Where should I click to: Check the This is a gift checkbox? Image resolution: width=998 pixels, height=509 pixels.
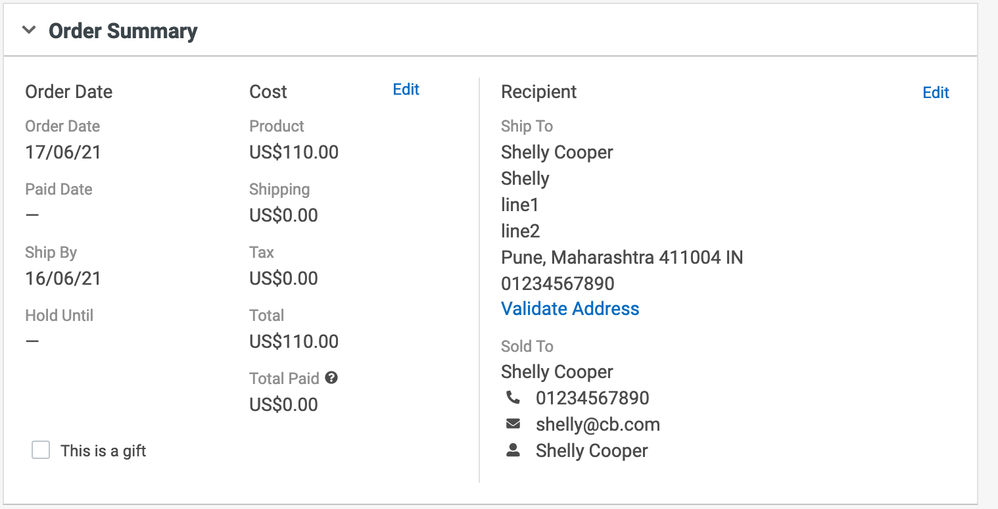point(40,450)
